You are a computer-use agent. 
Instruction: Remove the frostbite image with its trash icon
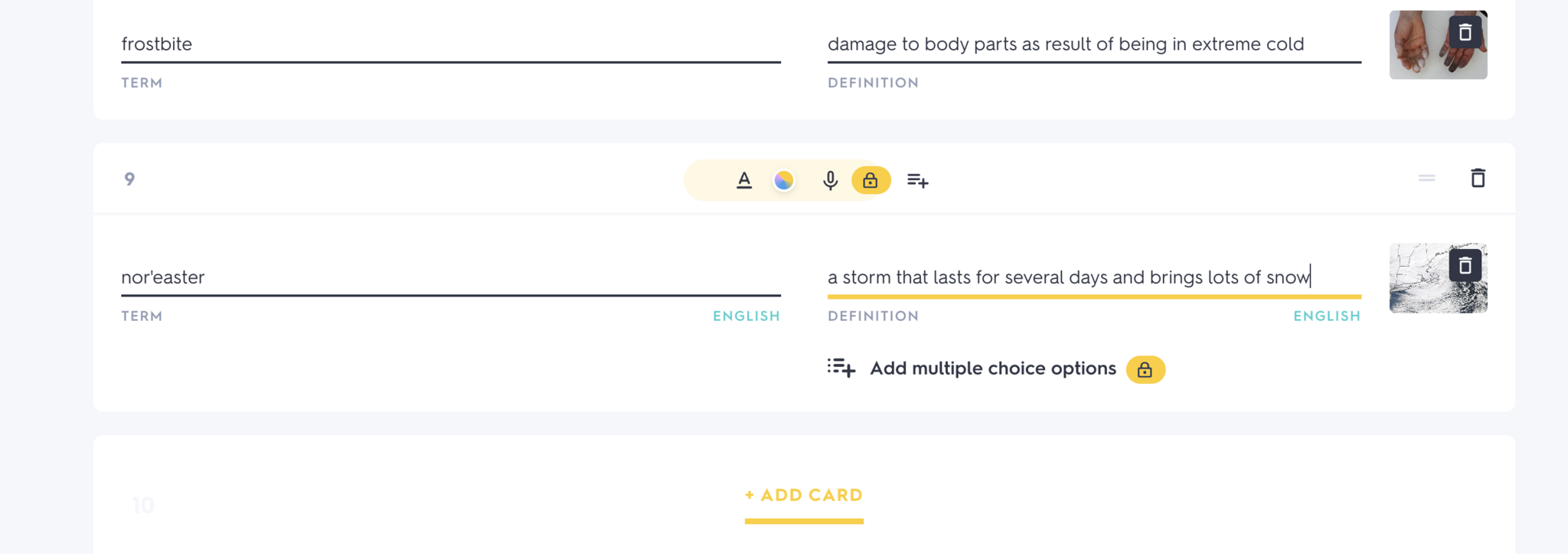click(1465, 33)
